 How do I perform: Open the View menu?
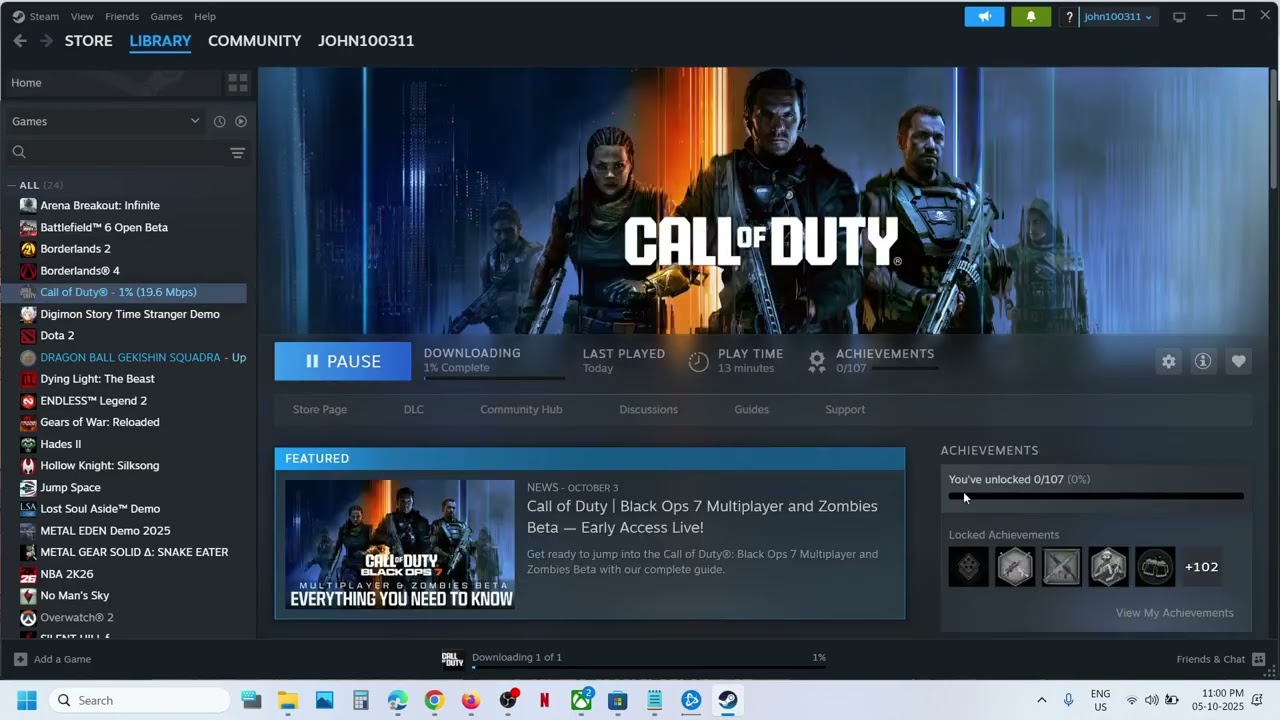(82, 17)
